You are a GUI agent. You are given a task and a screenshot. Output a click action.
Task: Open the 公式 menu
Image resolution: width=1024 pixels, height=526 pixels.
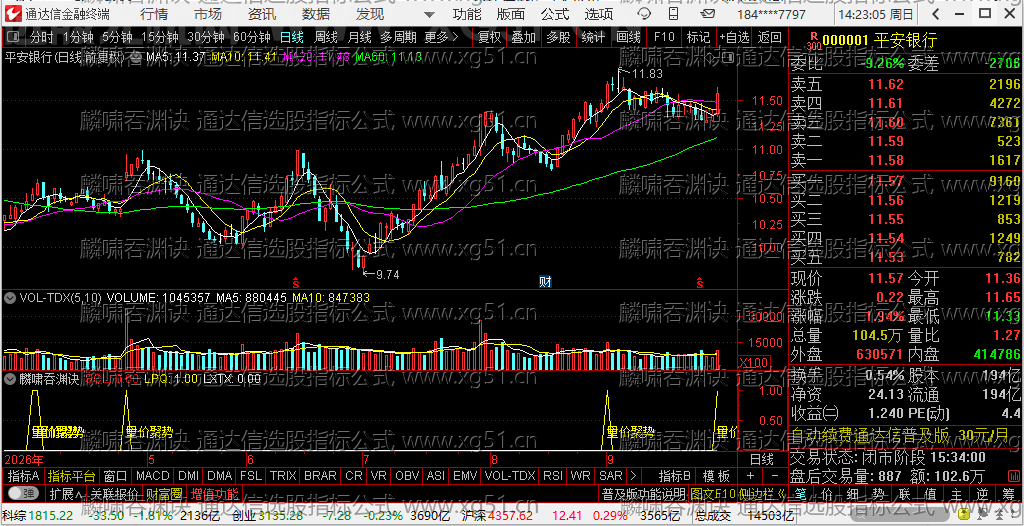(x=555, y=14)
